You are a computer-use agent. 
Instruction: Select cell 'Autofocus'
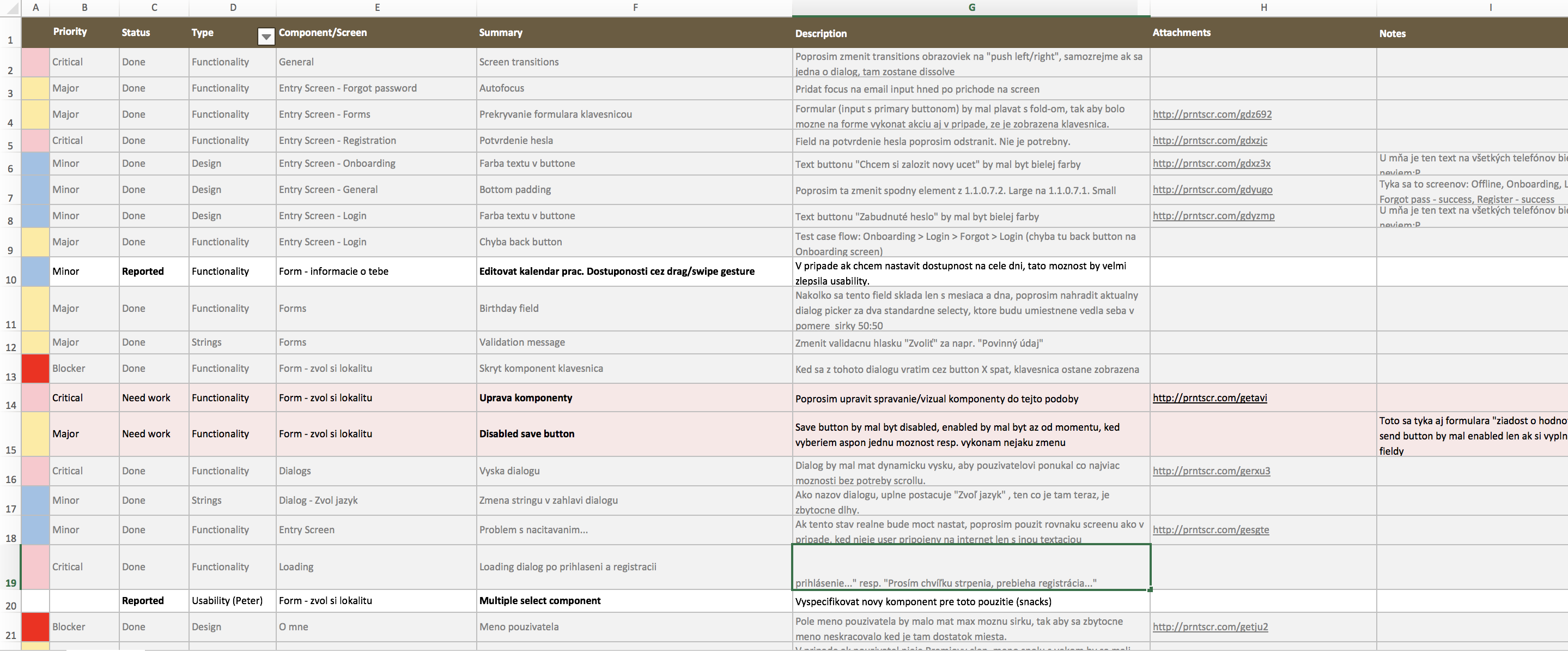[x=634, y=88]
